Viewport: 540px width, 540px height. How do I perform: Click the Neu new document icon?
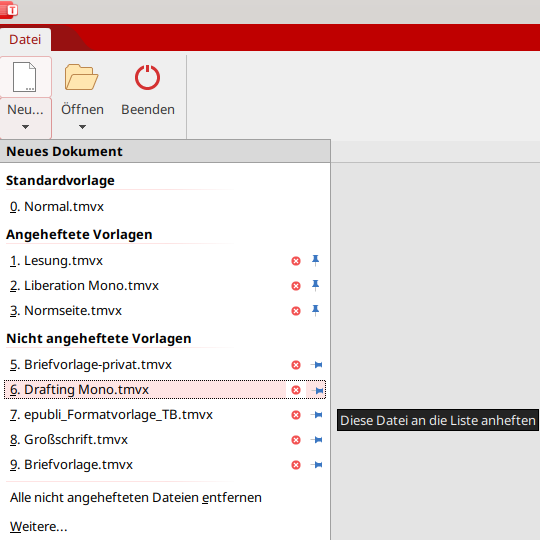(24, 77)
